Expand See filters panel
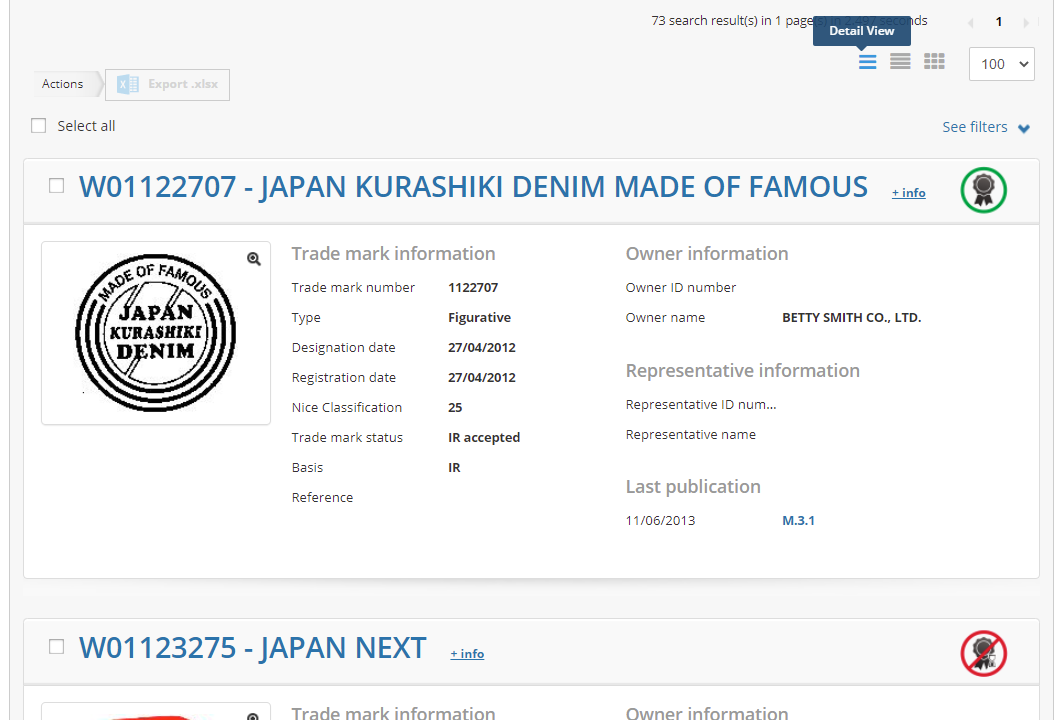This screenshot has width=1063, height=720. click(x=986, y=127)
